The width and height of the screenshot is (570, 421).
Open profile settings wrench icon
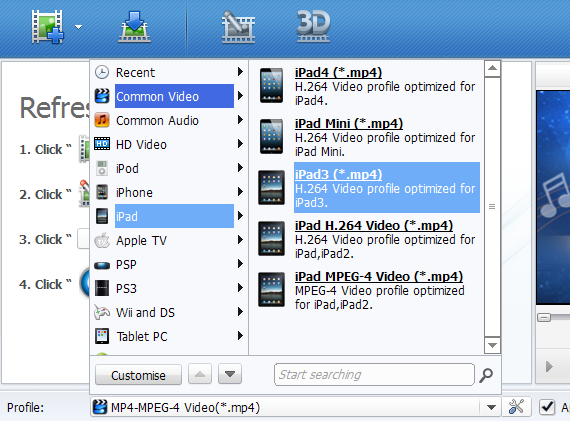(516, 407)
